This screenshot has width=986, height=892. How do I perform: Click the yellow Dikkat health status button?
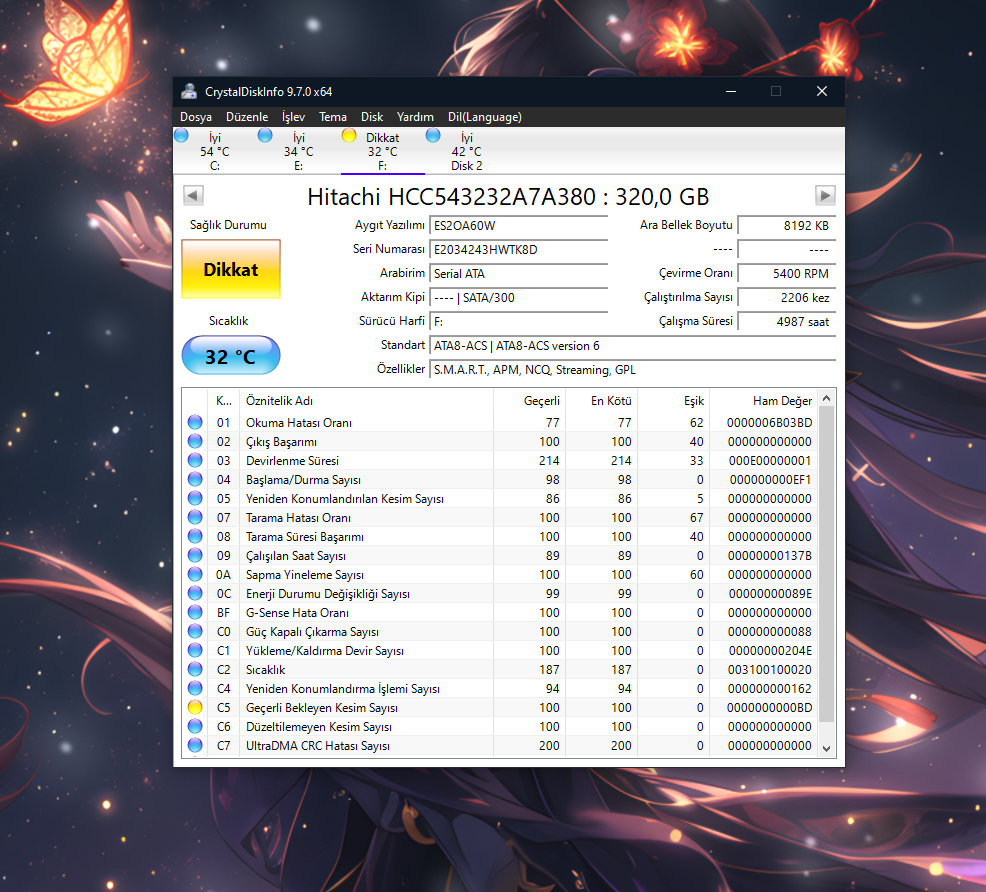coord(231,269)
